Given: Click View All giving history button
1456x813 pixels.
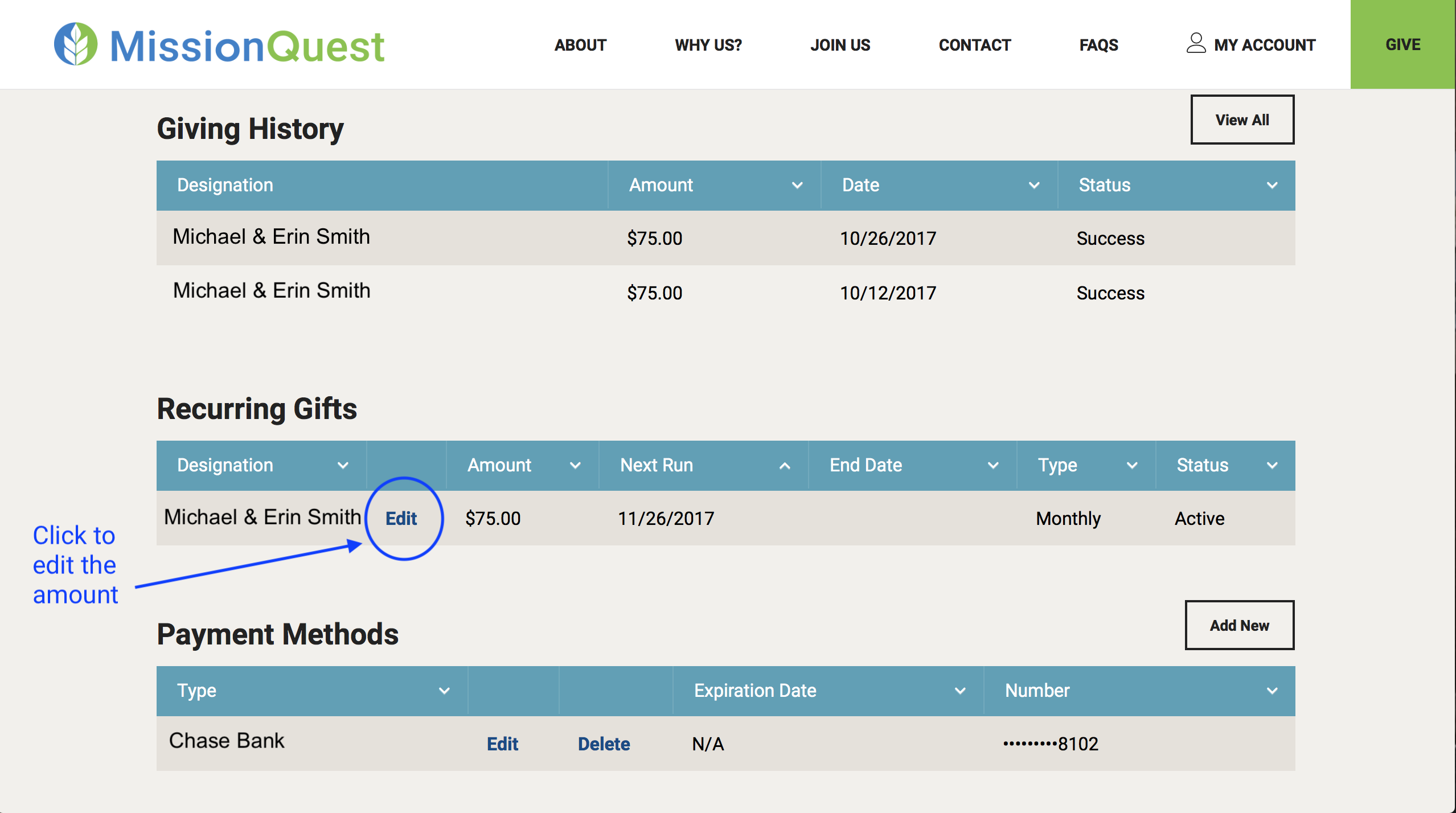Looking at the screenshot, I should pyautogui.click(x=1242, y=120).
